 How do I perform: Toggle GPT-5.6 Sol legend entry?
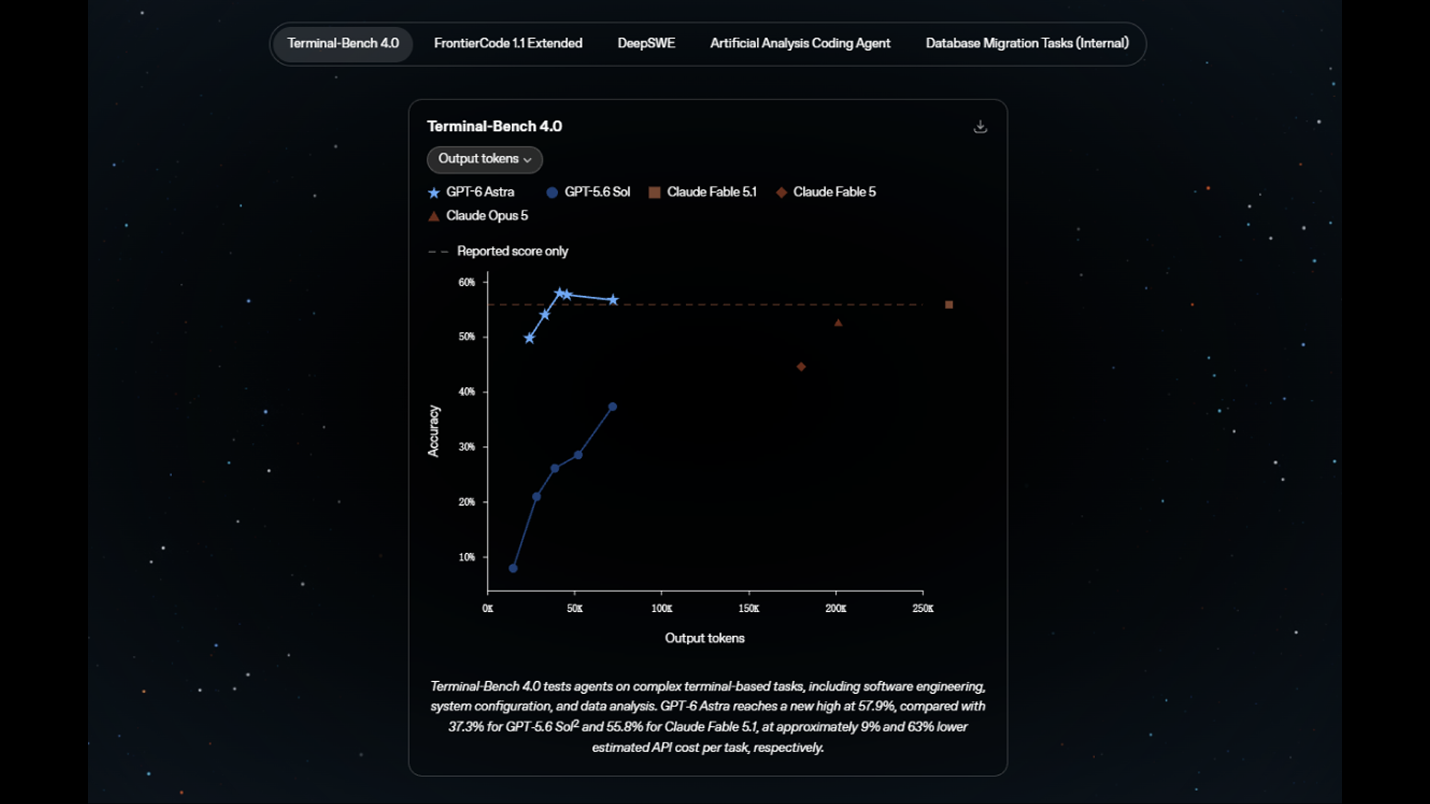coord(588,192)
